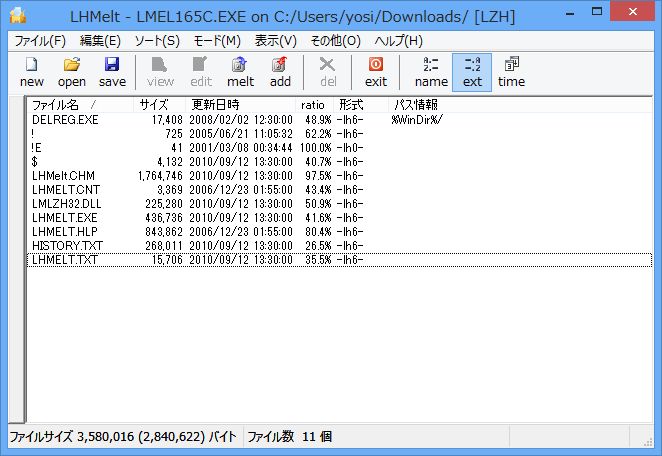This screenshot has width=662, height=456.
Task: Open the ヘルプ(H) menu
Action: tap(398, 41)
